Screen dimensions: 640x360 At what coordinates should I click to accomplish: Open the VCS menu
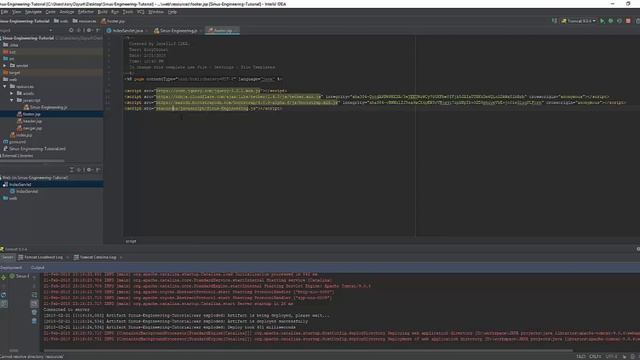tap(141, 12)
